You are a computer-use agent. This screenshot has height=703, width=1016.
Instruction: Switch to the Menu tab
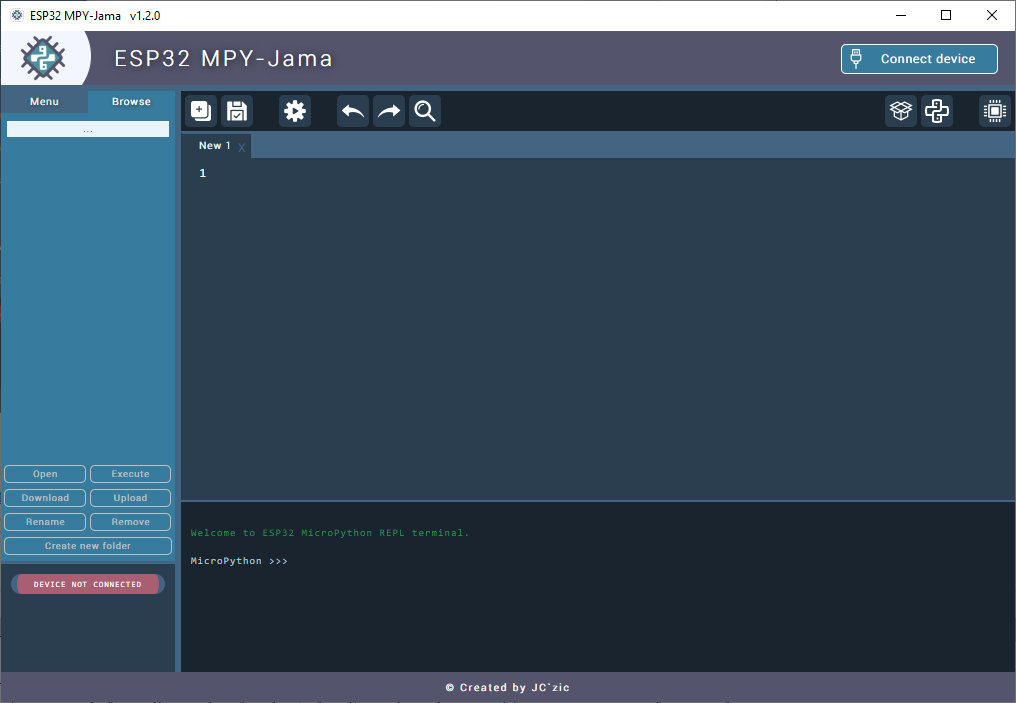pyautogui.click(x=44, y=102)
